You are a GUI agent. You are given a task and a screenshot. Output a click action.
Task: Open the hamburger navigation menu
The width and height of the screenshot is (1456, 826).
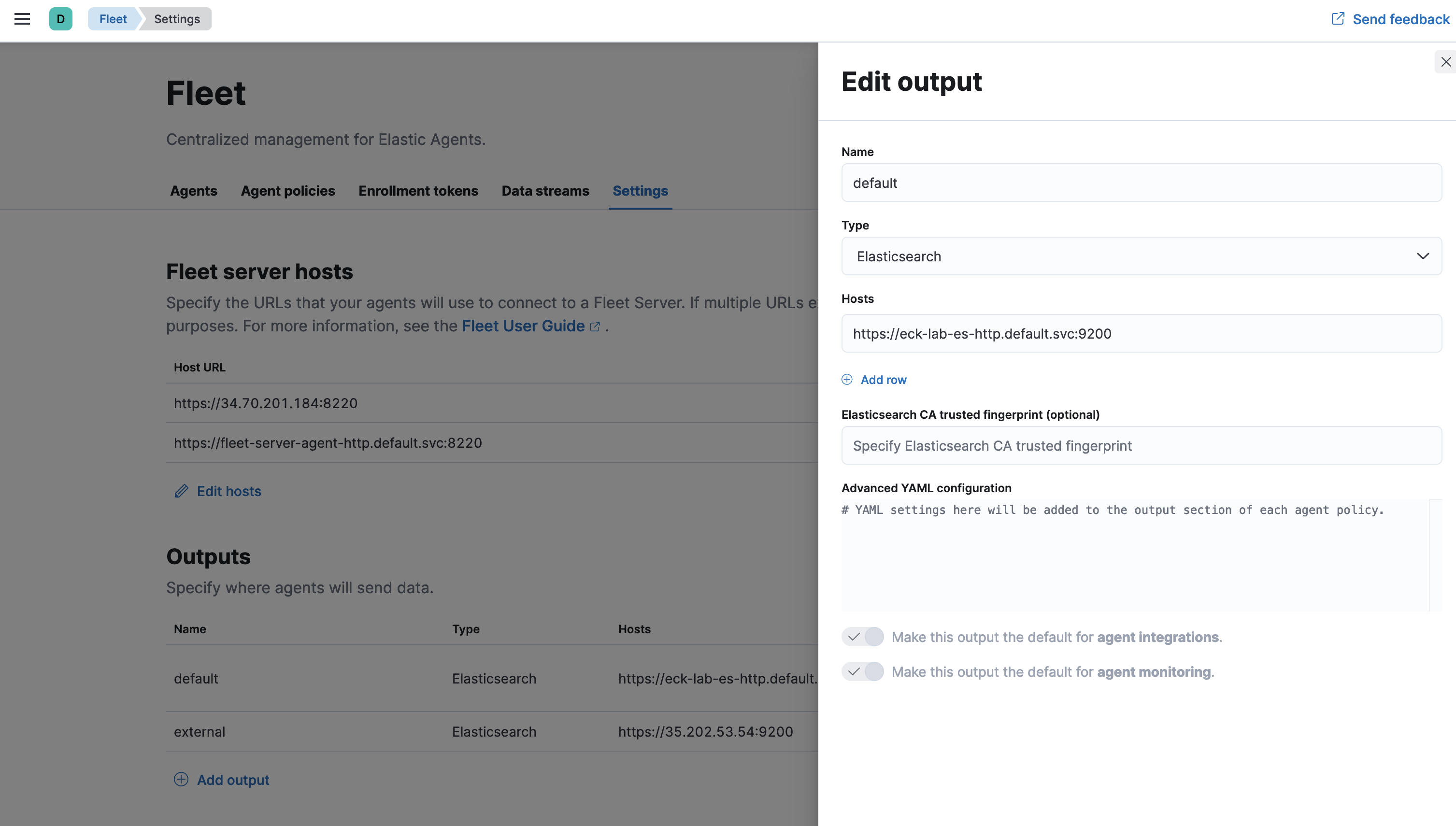tap(22, 19)
